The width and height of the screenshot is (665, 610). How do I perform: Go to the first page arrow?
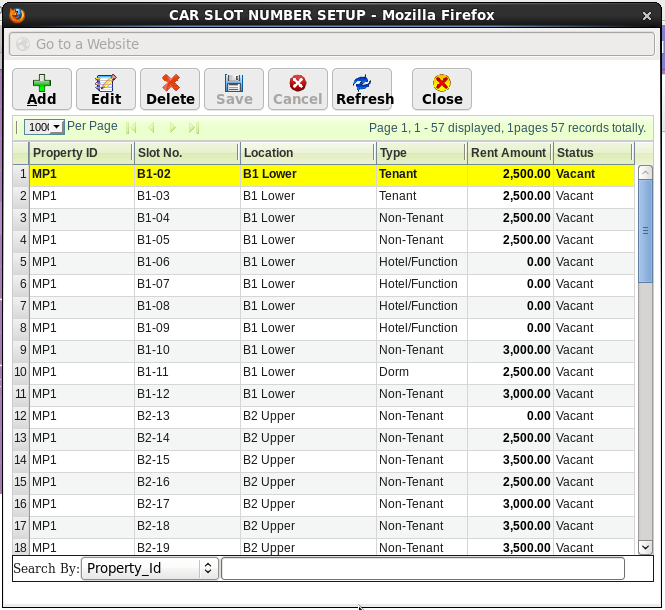tap(131, 128)
